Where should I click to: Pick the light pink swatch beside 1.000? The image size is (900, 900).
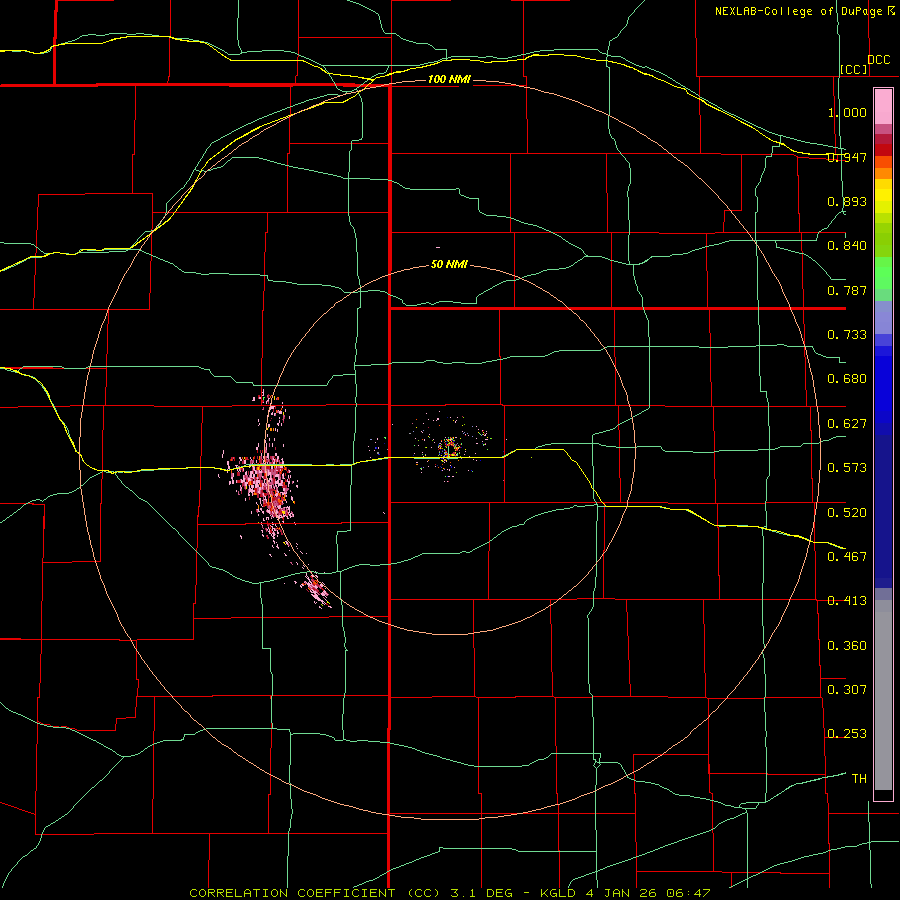(x=883, y=107)
